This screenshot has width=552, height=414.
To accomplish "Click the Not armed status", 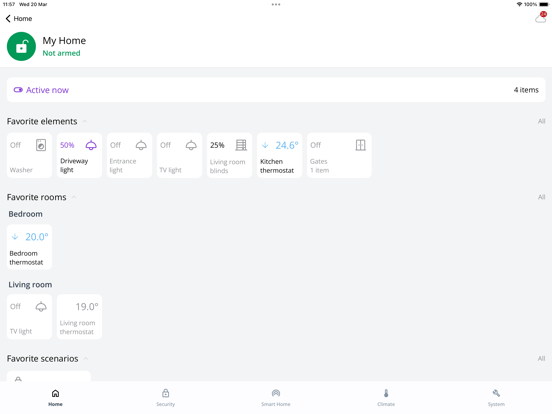I will pyautogui.click(x=61, y=53).
